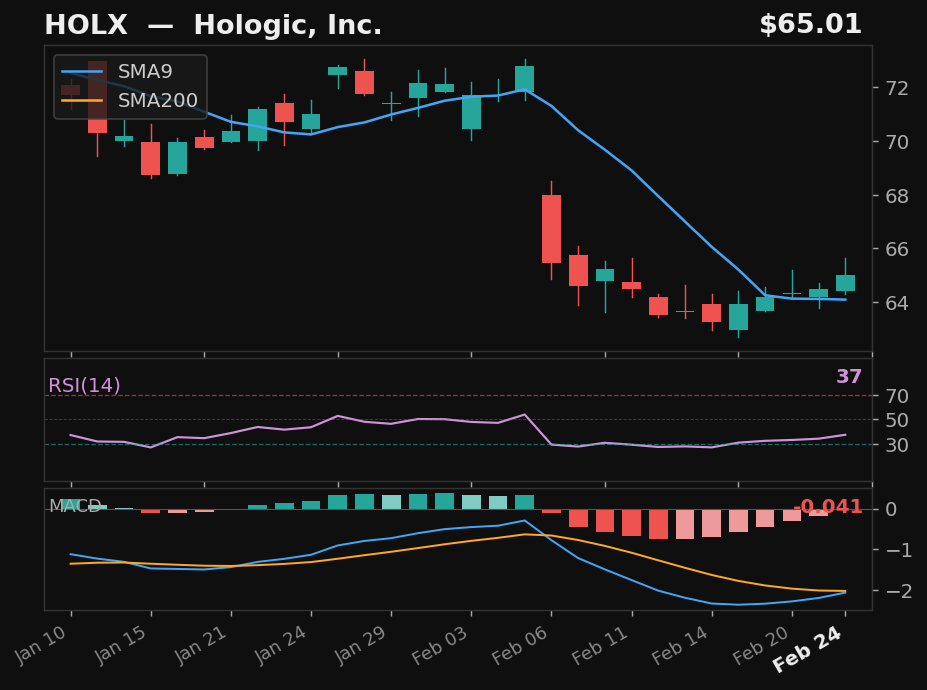
Task: Click the MACD value -0.041
Action: coord(827,507)
